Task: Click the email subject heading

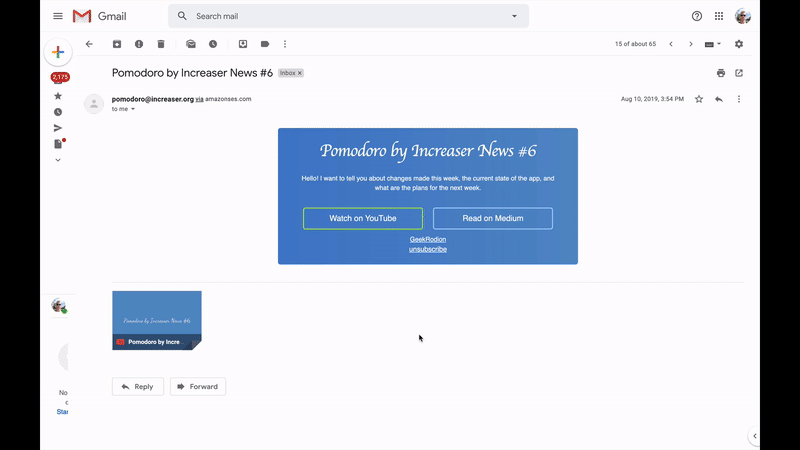Action: (192, 73)
